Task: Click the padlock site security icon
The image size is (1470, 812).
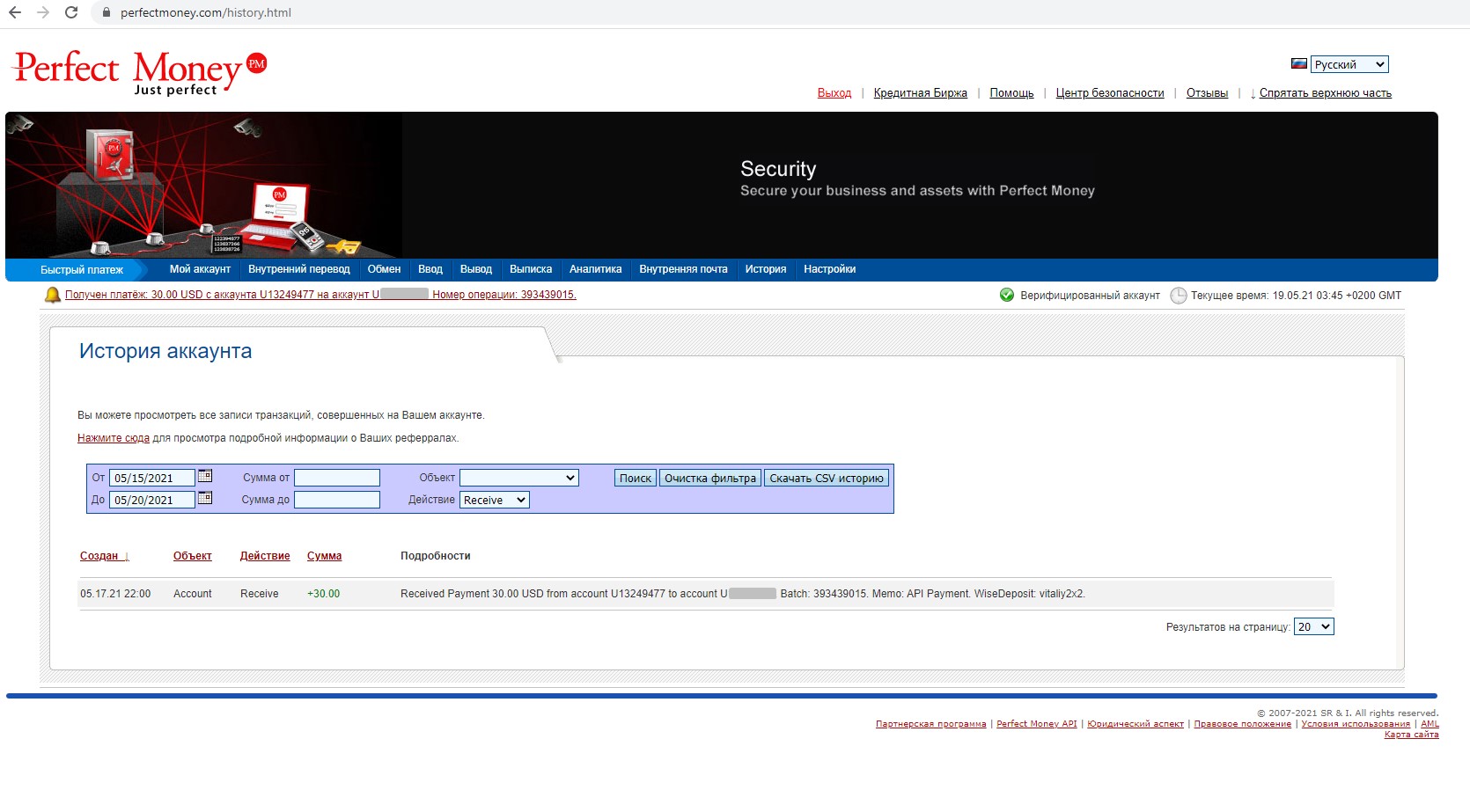Action: (106, 12)
